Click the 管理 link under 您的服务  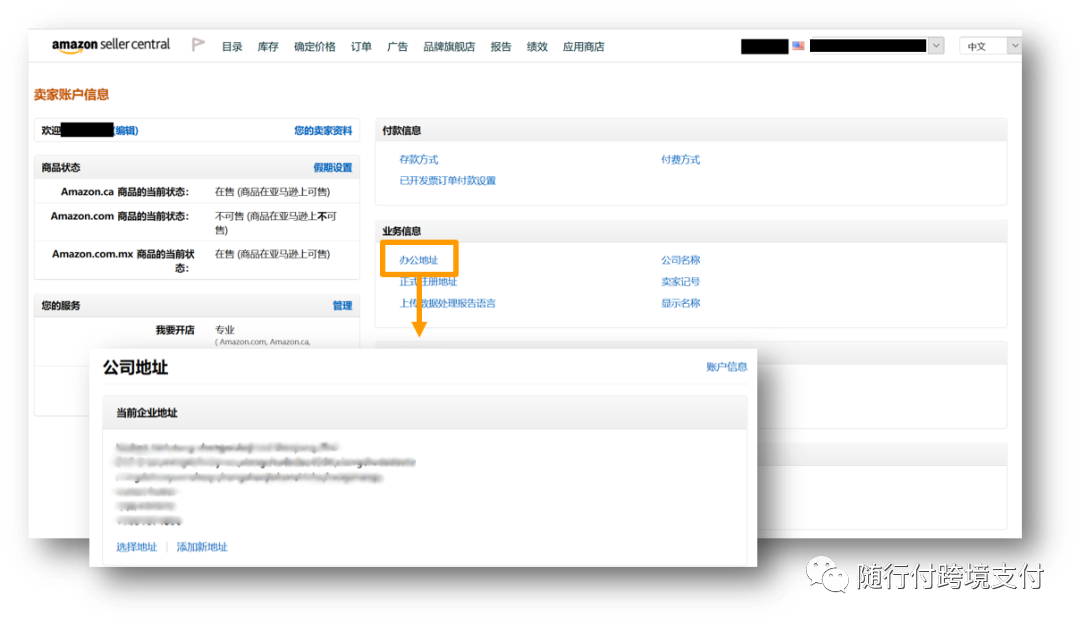tap(342, 305)
